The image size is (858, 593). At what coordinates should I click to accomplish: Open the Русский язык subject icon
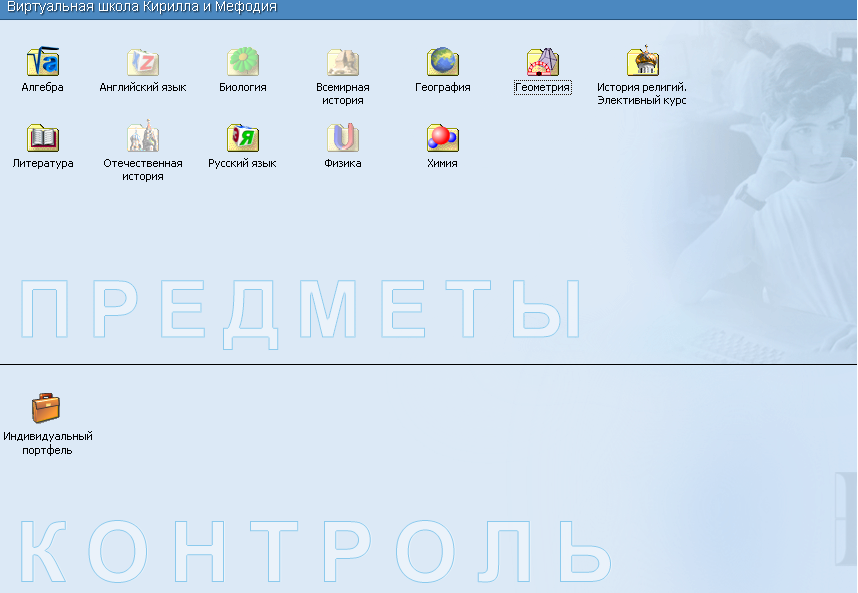pyautogui.click(x=243, y=138)
